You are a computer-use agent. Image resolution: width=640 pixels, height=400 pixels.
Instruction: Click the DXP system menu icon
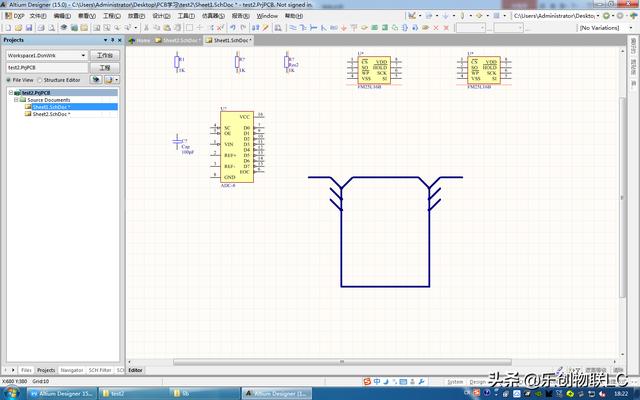[x=15, y=16]
